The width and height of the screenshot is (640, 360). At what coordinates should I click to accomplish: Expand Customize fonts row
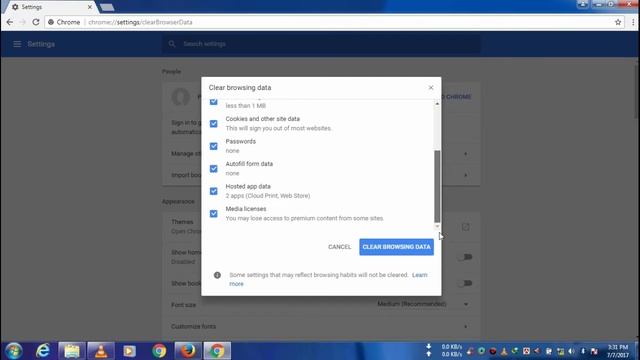[320, 327]
